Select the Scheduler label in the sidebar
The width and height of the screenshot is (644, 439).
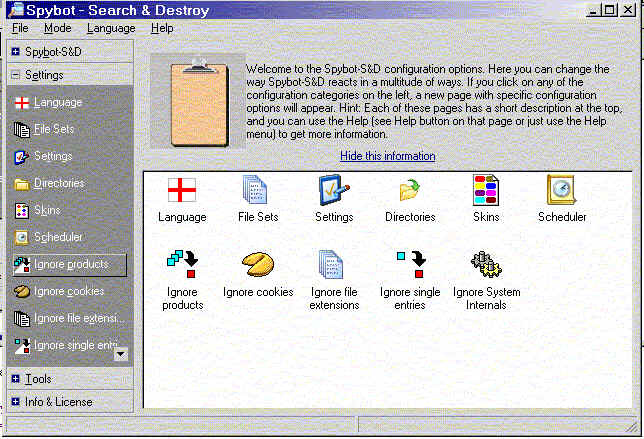(58, 237)
